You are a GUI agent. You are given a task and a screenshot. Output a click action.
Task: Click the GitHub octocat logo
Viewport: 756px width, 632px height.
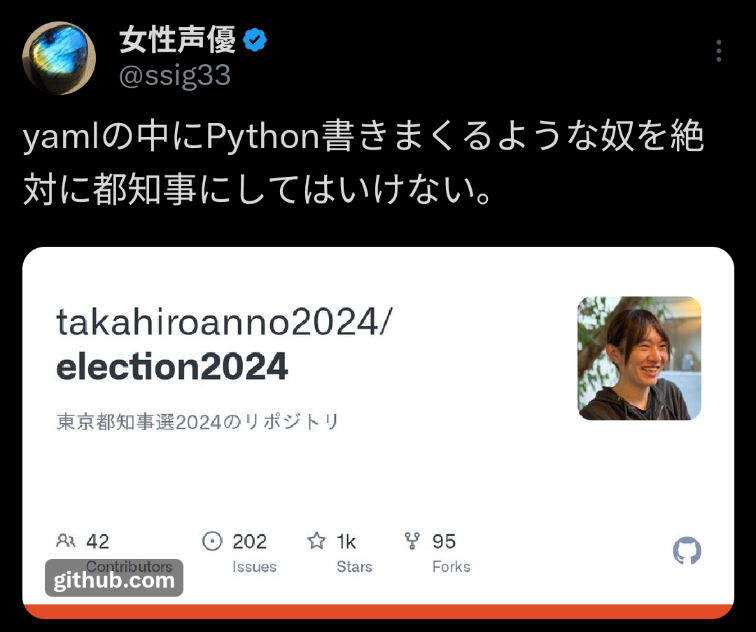[x=687, y=551]
